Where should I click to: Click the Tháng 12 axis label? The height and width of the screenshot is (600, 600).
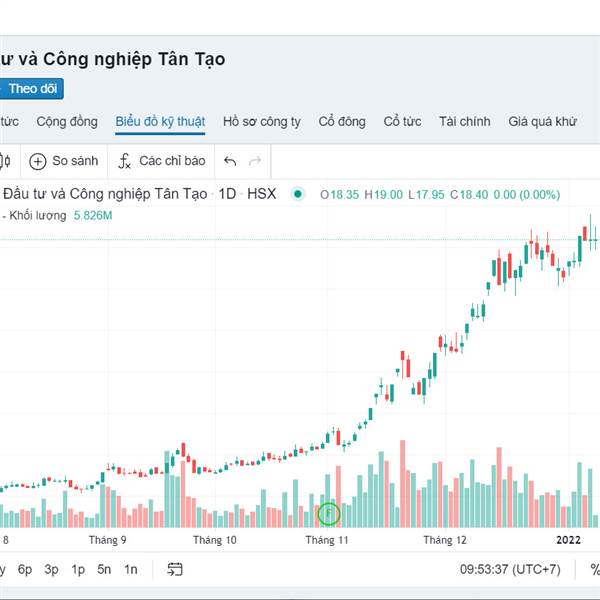click(x=445, y=540)
